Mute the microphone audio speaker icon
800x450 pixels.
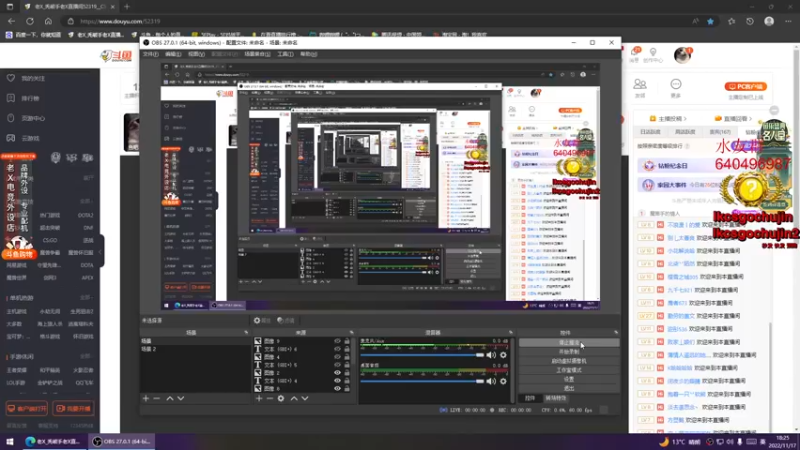pyautogui.click(x=491, y=355)
